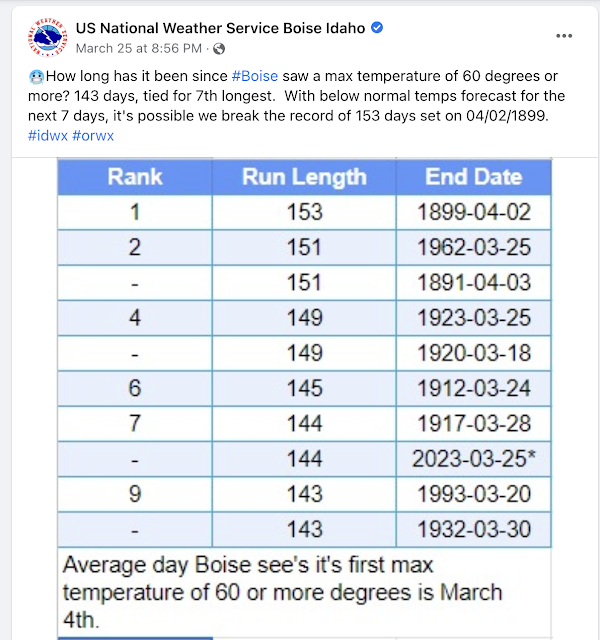The height and width of the screenshot is (640, 600).
Task: Select the 1993-03-20 end date cell
Action: coord(473,493)
